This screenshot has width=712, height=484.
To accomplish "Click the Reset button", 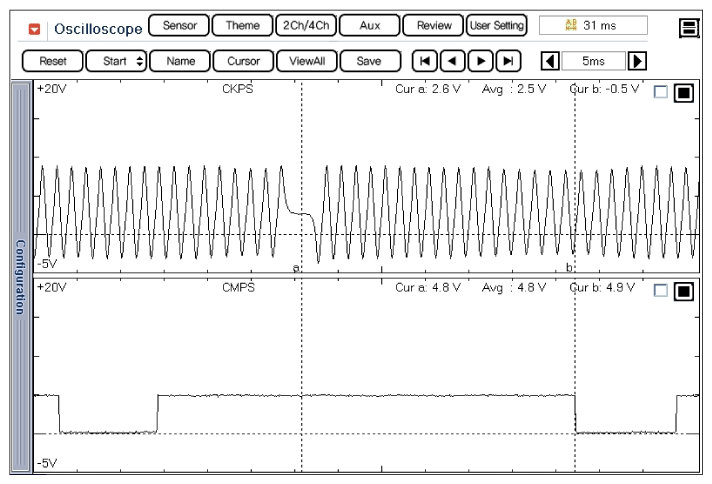I will pos(53,61).
